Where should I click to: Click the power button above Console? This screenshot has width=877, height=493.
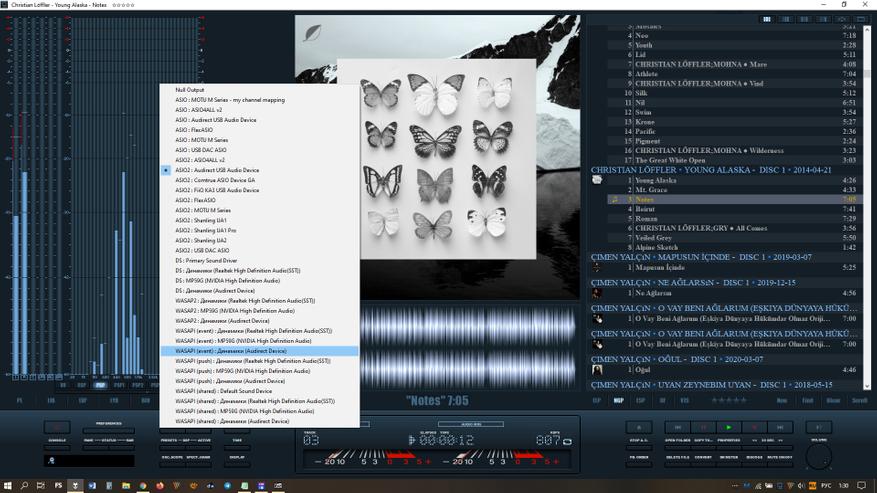pyautogui.click(x=57, y=427)
